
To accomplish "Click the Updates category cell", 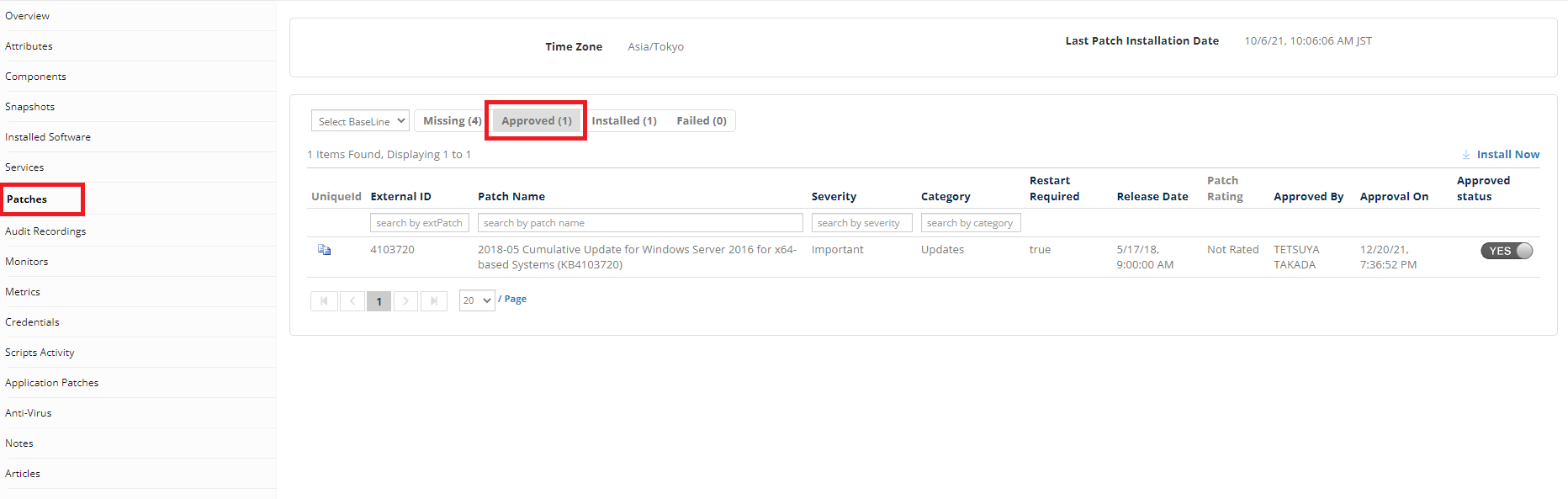I will (x=942, y=250).
